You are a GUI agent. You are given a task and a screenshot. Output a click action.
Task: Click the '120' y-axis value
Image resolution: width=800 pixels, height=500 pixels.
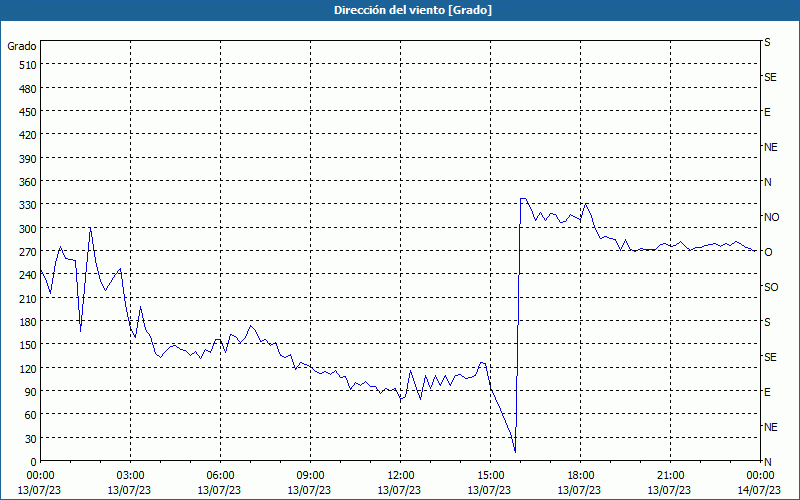28,369
